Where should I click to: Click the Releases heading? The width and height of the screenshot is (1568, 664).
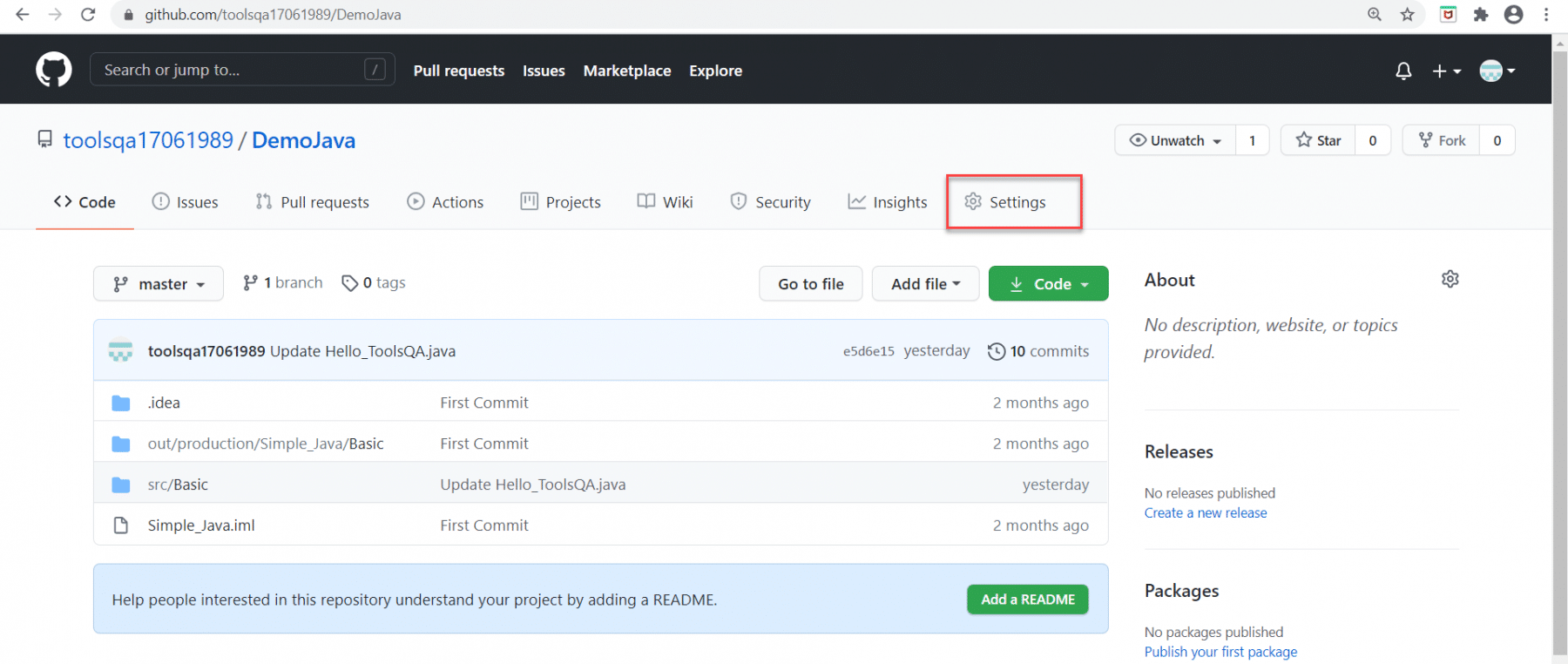(x=1179, y=451)
